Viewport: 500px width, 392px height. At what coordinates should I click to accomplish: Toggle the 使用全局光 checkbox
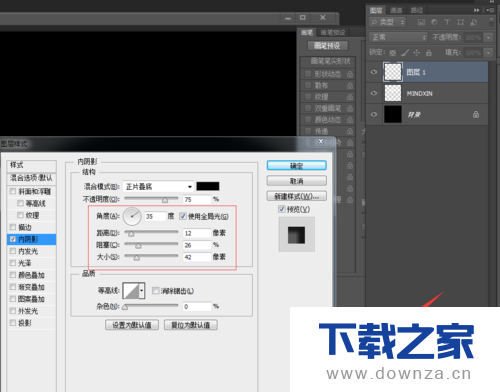[183, 216]
